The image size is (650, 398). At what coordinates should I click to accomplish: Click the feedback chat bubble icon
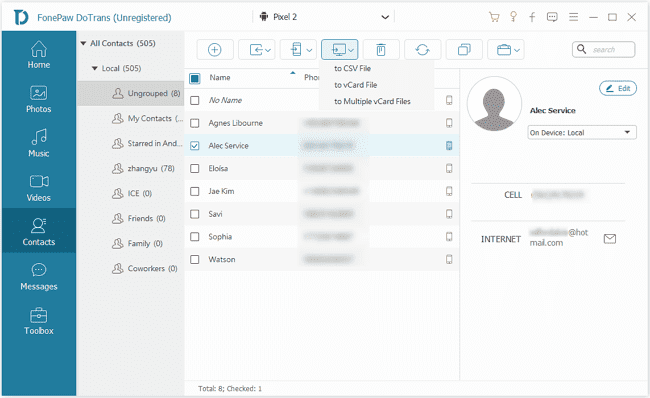552,17
